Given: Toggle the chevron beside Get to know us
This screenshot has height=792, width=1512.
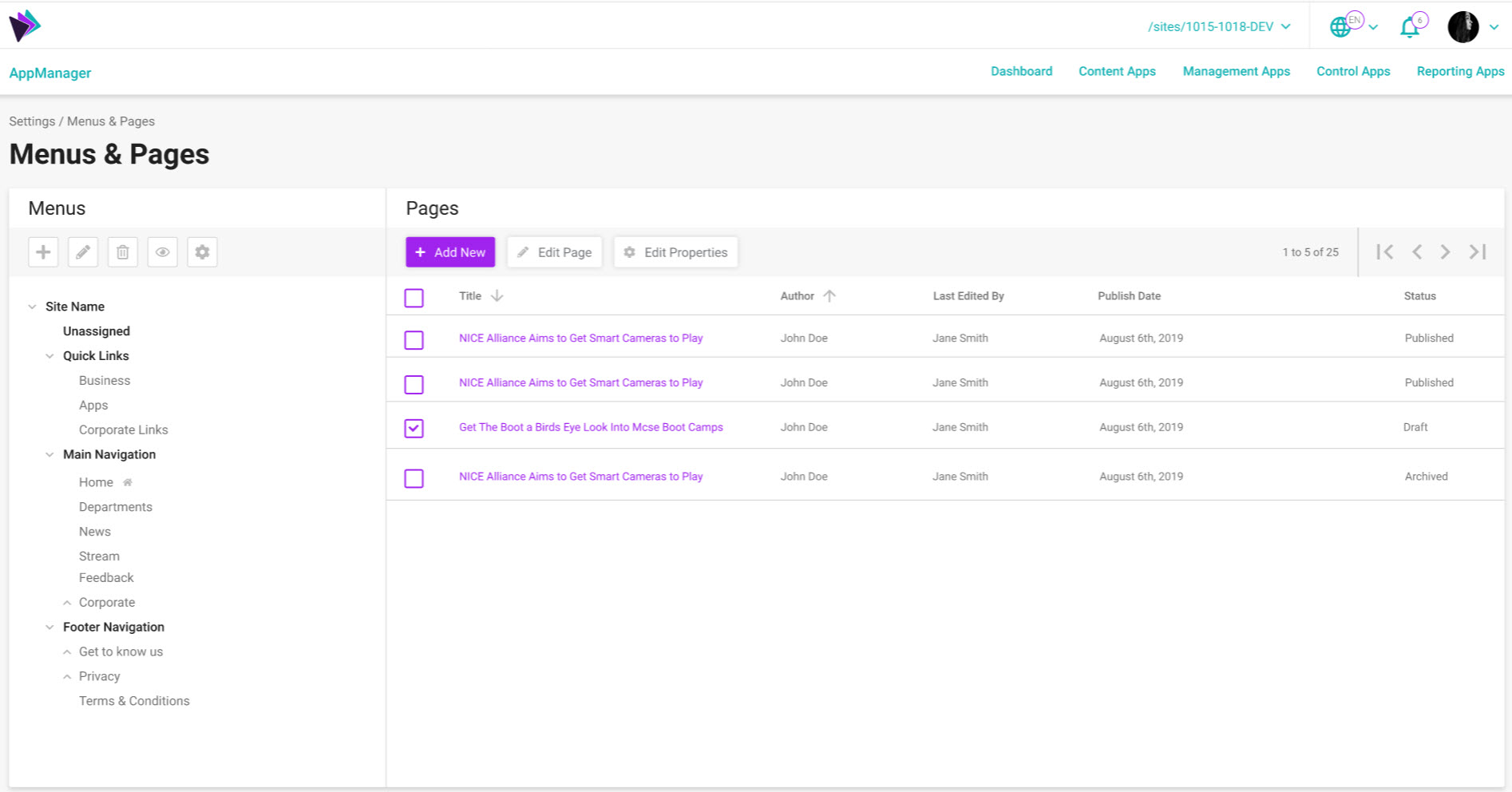Looking at the screenshot, I should [67, 652].
